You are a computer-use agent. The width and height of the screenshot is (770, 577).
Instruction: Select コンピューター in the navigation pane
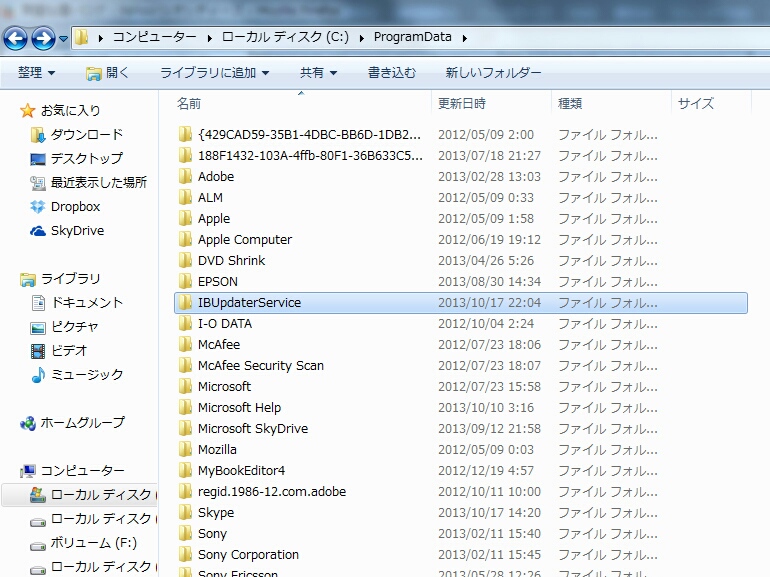coord(82,470)
